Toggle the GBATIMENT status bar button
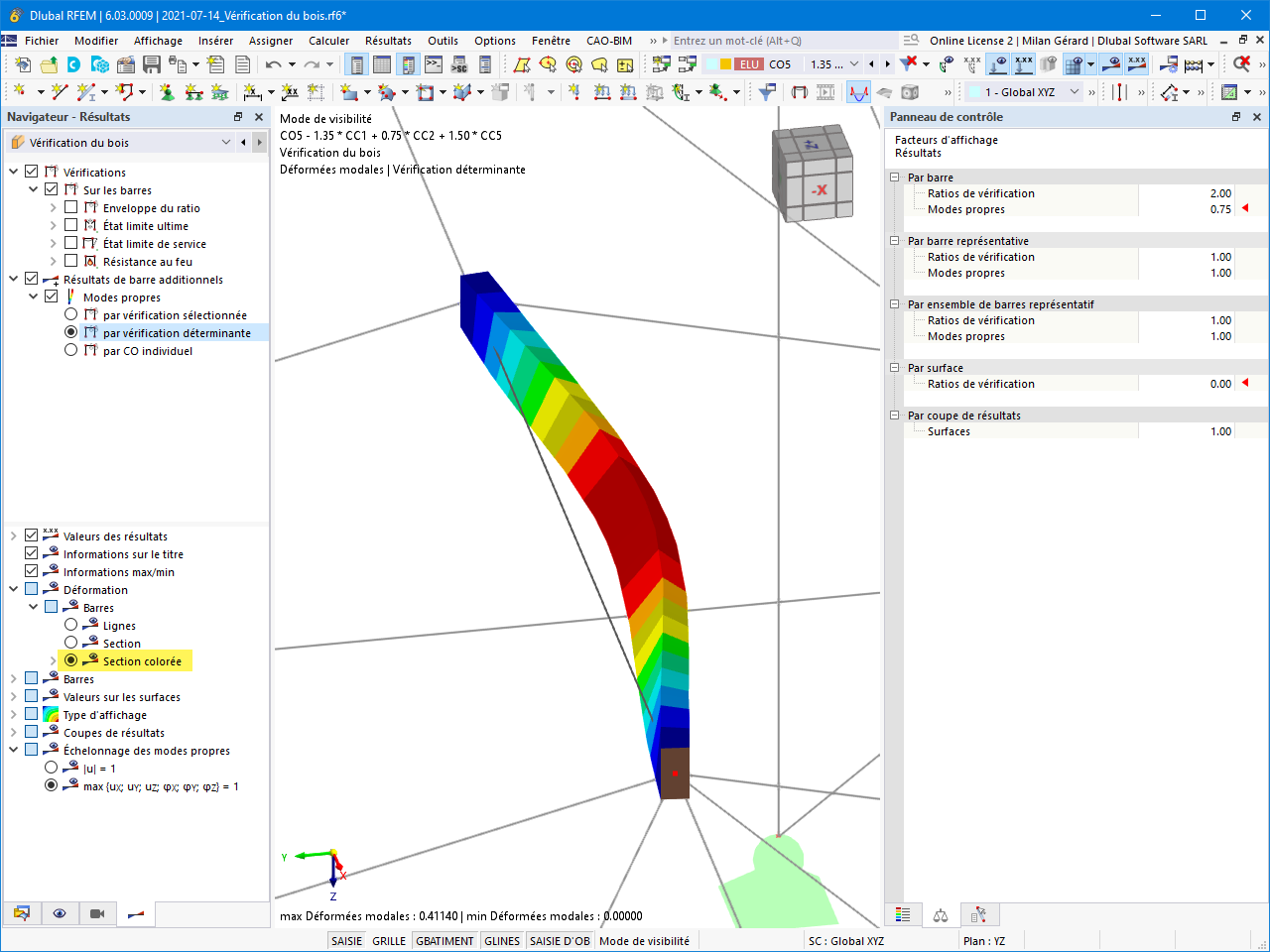The width and height of the screenshot is (1270, 952). pos(445,941)
